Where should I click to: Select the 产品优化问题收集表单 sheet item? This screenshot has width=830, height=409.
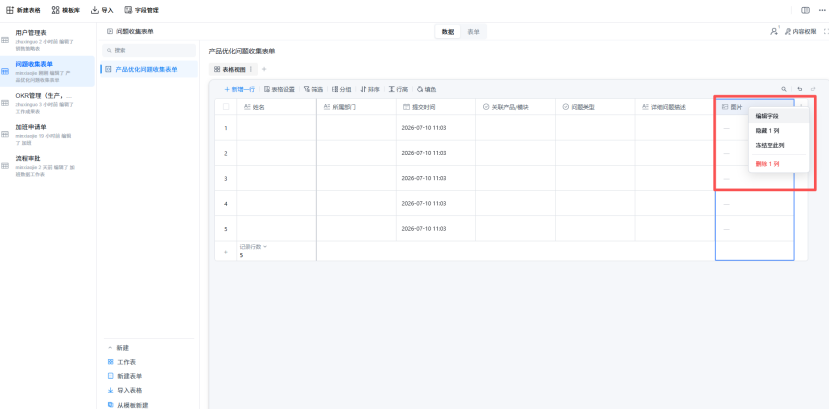click(149, 69)
